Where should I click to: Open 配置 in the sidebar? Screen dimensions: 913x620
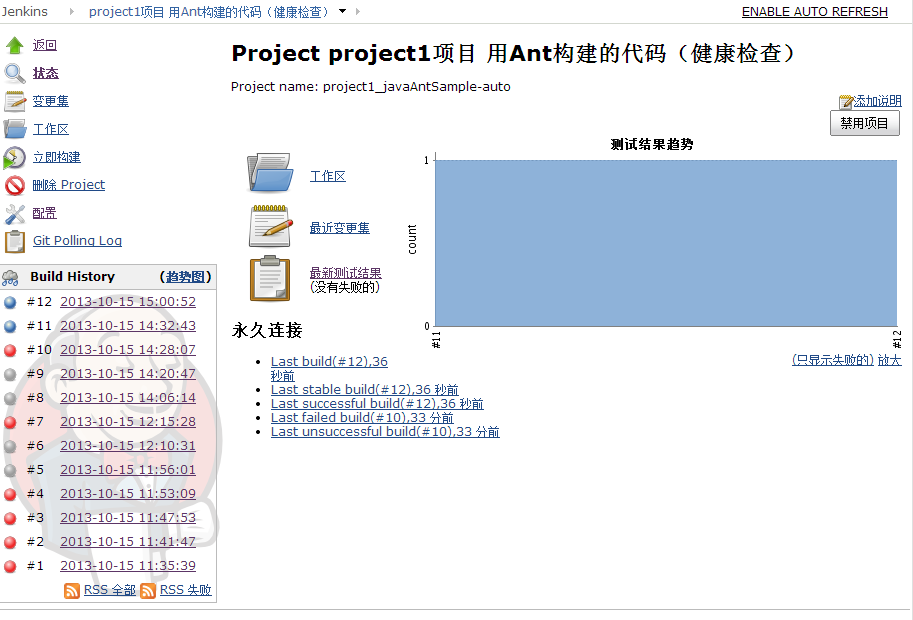coord(45,212)
